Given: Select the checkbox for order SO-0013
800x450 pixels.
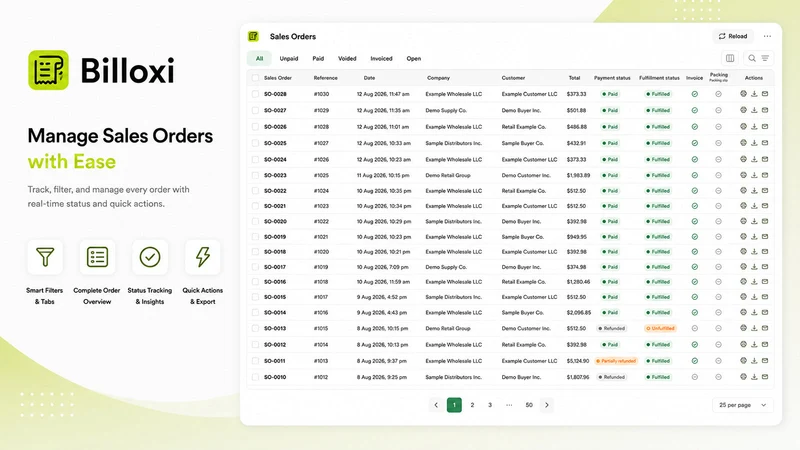Looking at the screenshot, I should click(x=255, y=328).
